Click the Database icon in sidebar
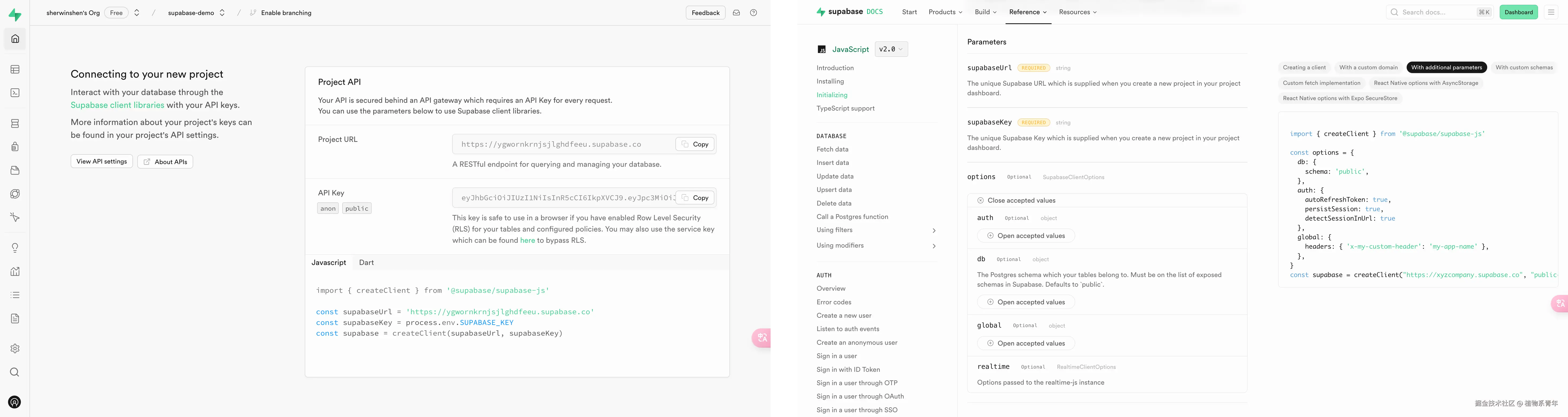 [15, 124]
